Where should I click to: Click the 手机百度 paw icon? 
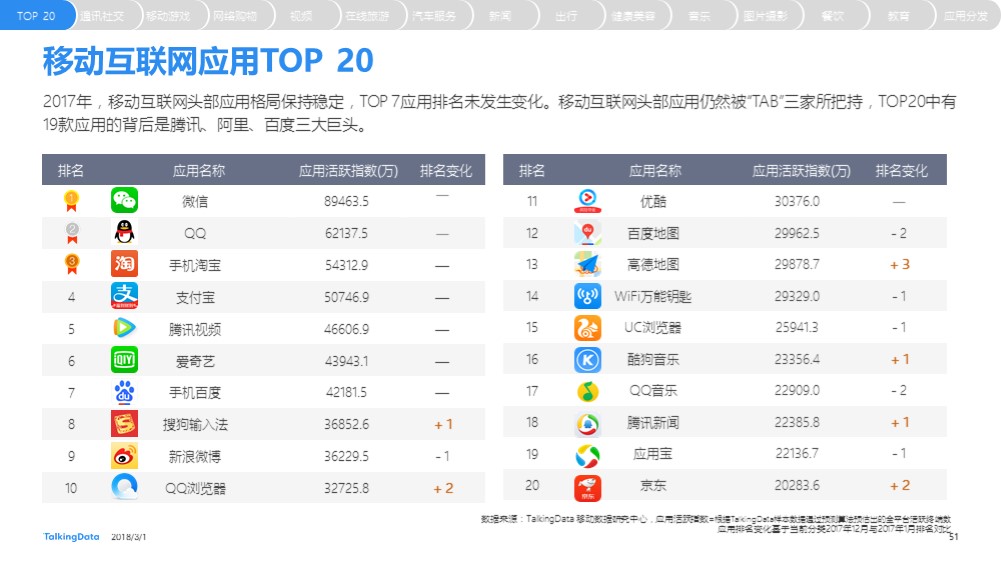coord(124,392)
